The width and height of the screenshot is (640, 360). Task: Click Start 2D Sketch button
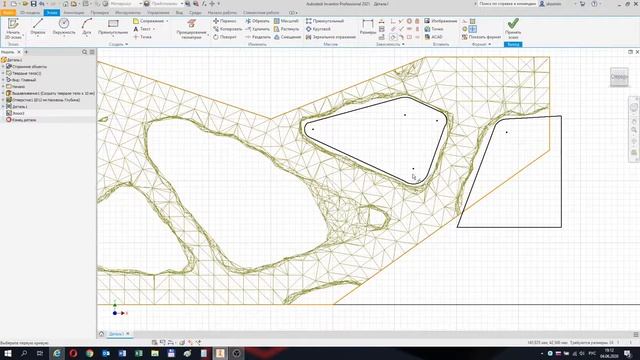pos(13,28)
